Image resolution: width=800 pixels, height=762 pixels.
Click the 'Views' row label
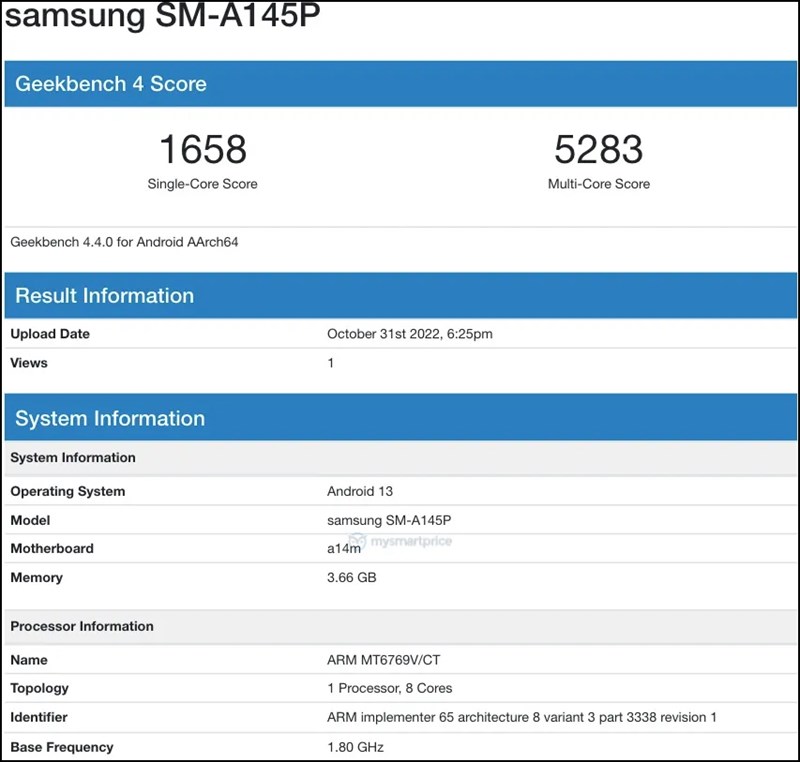[29, 363]
